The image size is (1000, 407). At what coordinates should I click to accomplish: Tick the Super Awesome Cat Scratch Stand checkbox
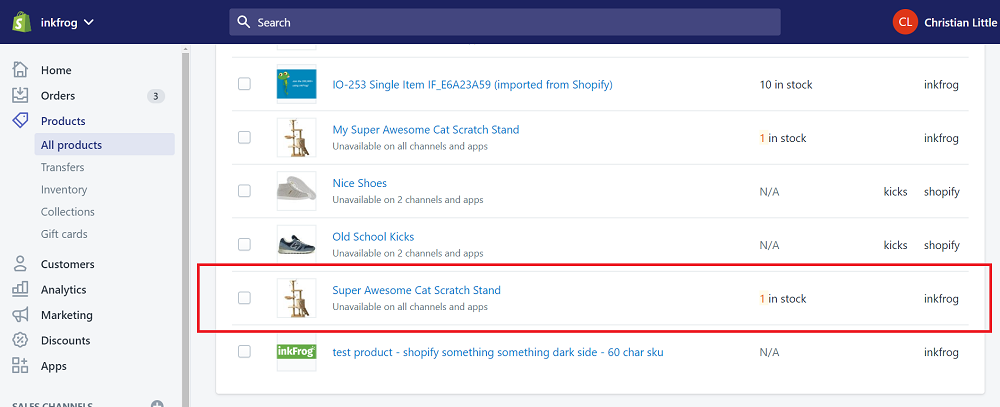tap(244, 298)
